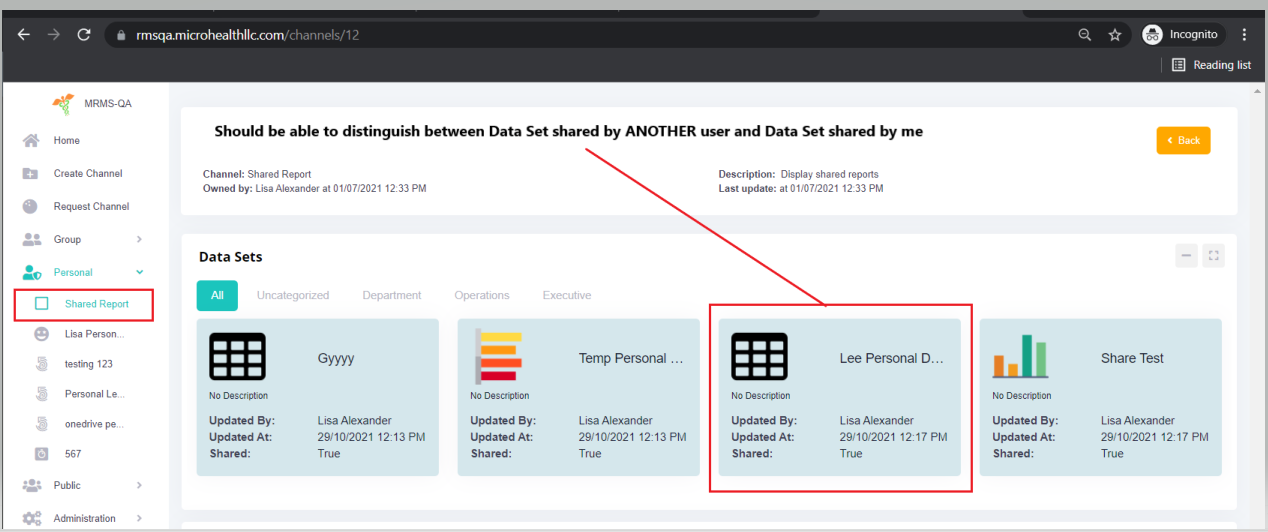
Task: Reload the page with the refresh icon
Action: pos(84,34)
